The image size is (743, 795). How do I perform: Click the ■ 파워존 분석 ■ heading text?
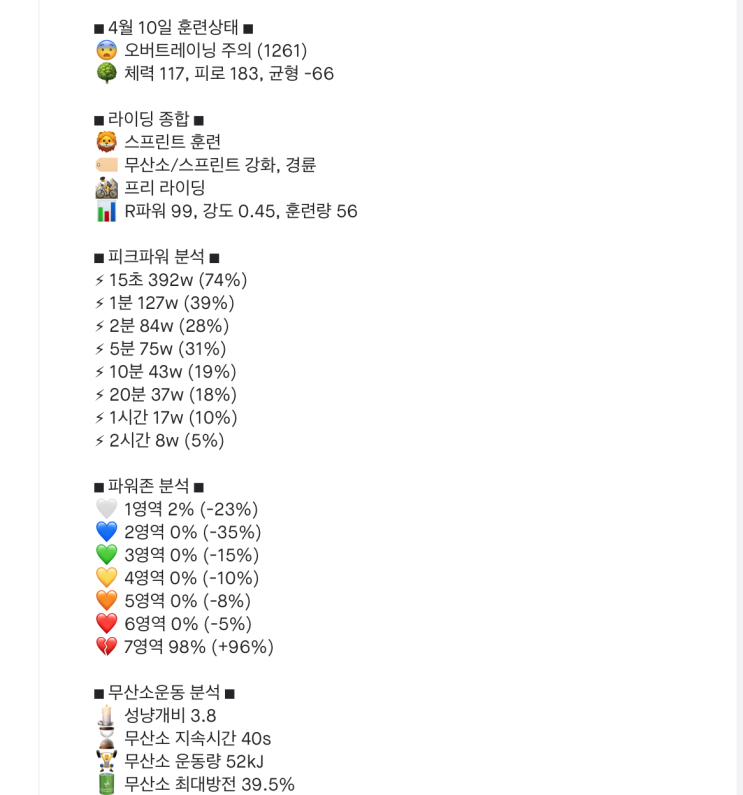148,486
